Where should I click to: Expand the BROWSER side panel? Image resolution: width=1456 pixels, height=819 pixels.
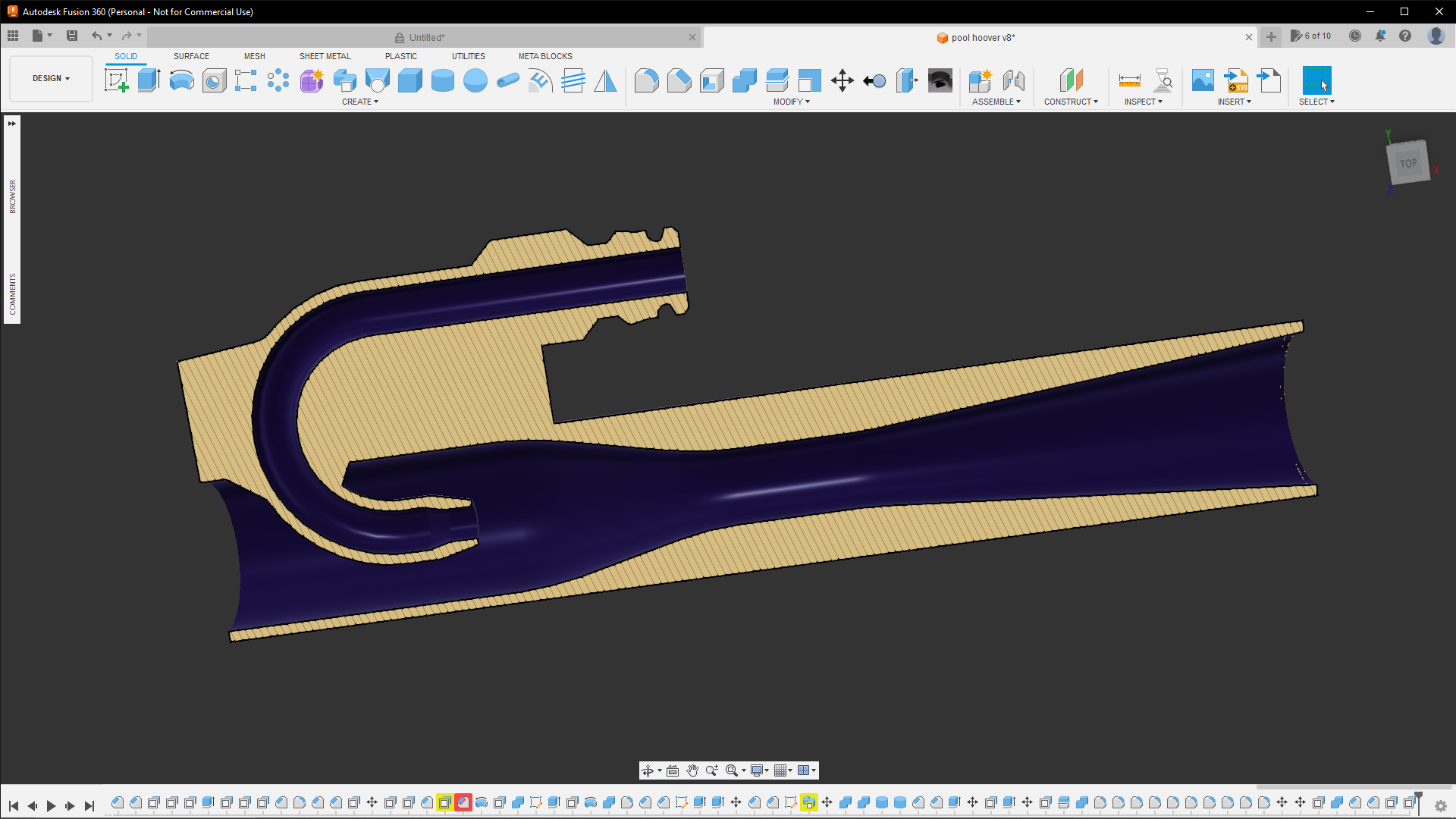click(12, 196)
